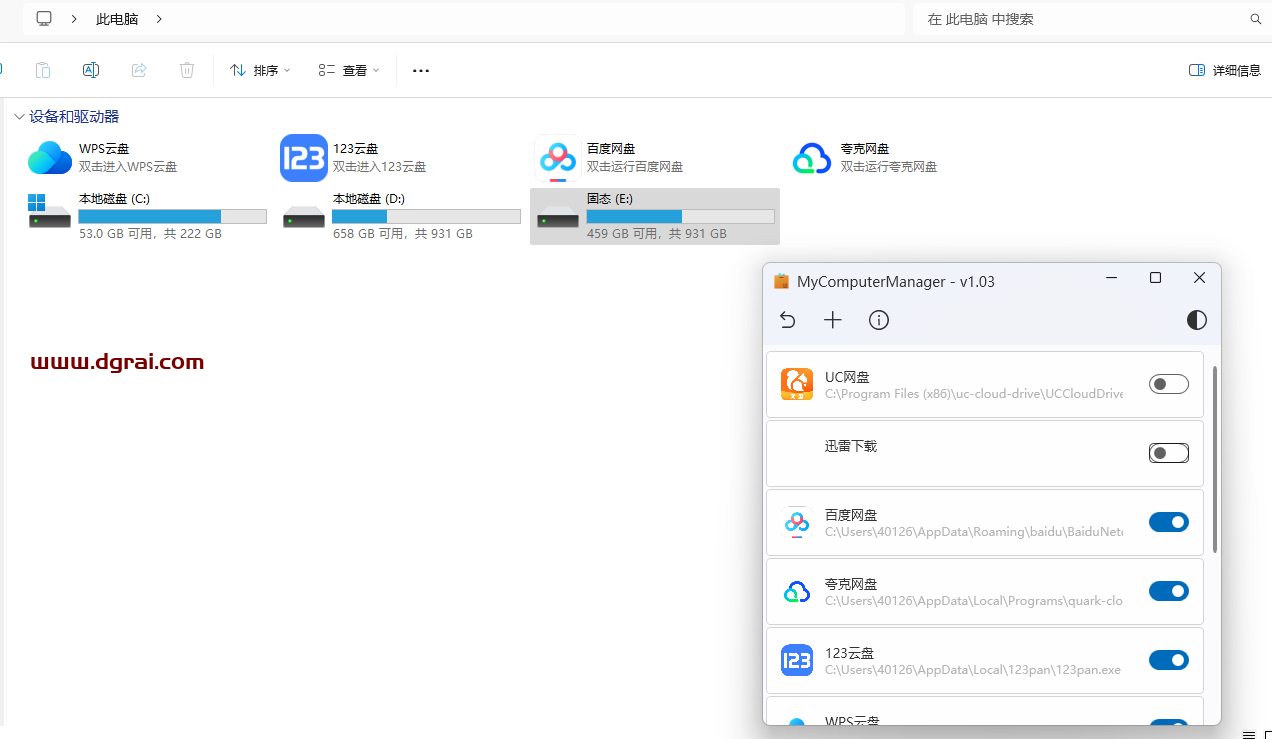
Task: Click the 百度网盘 path text in manager
Action: 974,532
